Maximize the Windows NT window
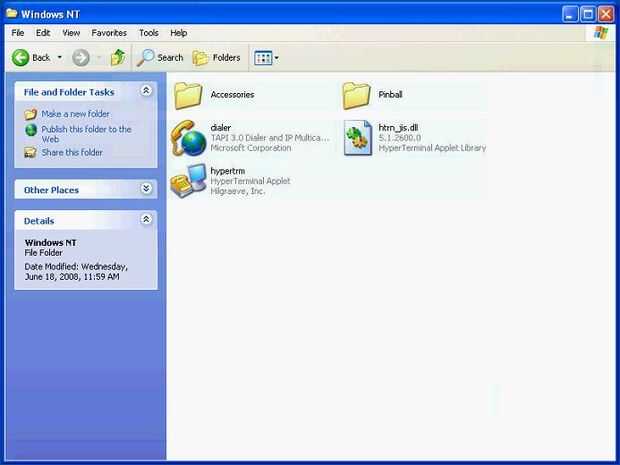The image size is (620, 465). tap(588, 15)
